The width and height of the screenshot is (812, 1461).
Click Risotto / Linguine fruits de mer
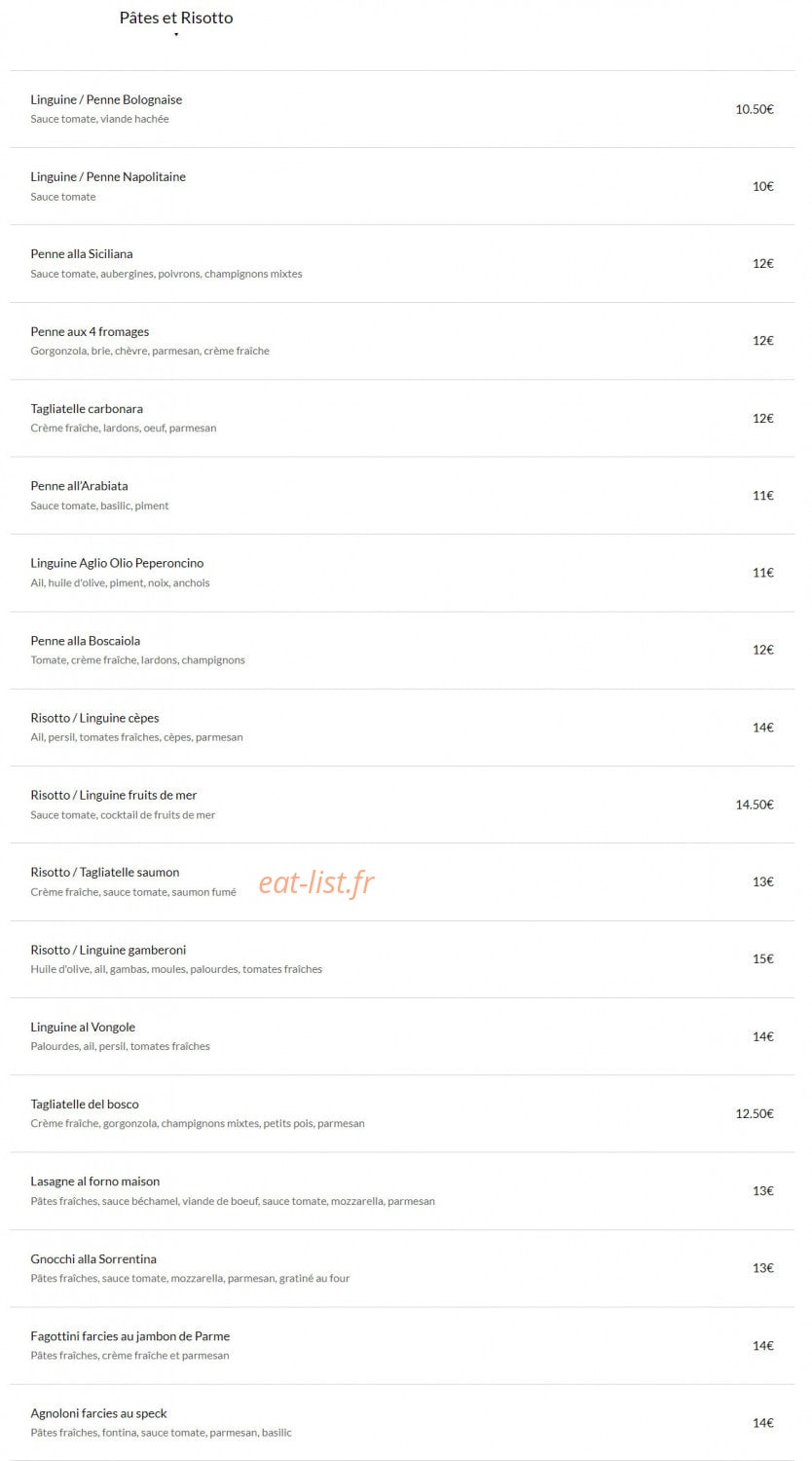402,805
